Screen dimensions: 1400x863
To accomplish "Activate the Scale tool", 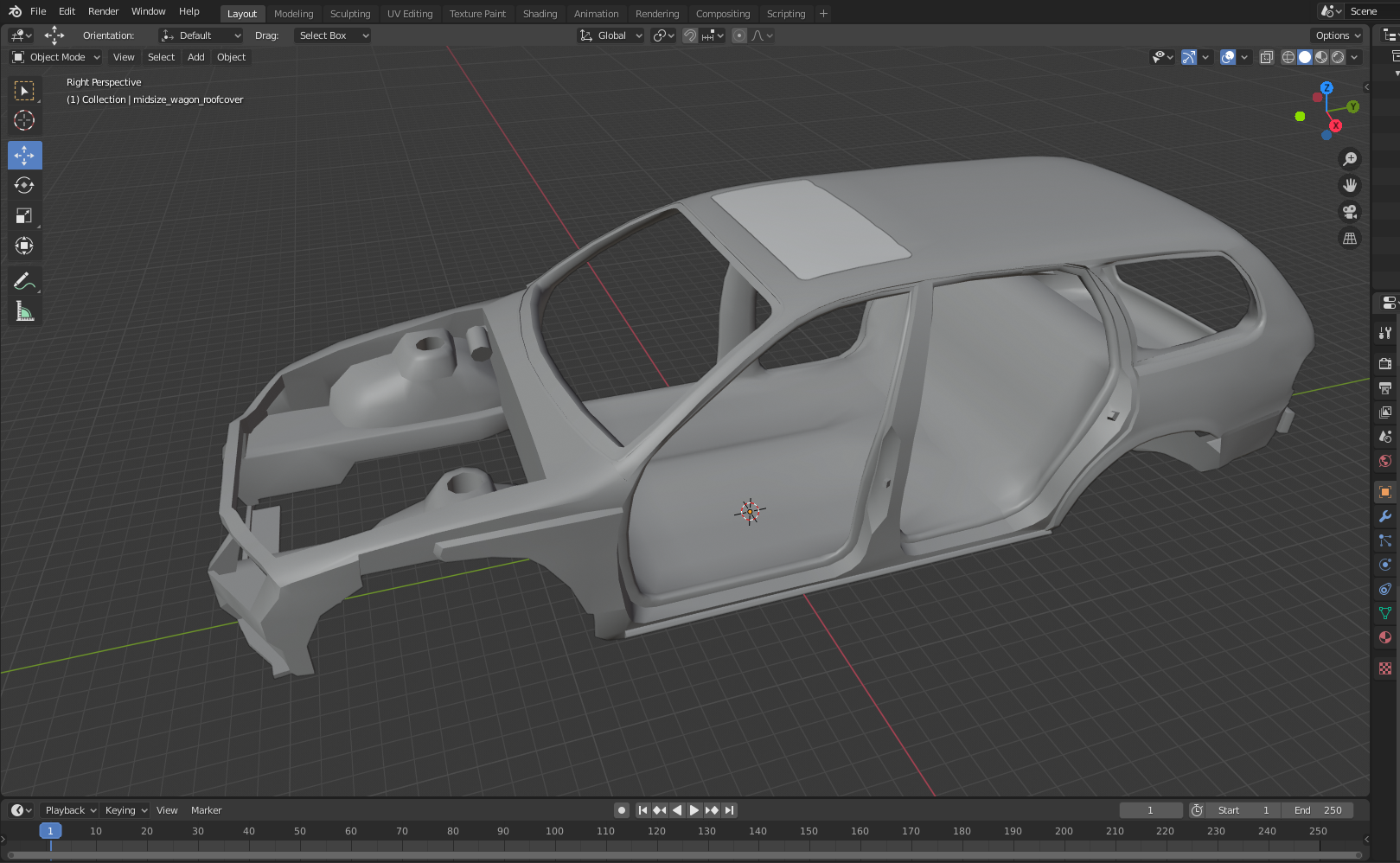I will pyautogui.click(x=24, y=216).
